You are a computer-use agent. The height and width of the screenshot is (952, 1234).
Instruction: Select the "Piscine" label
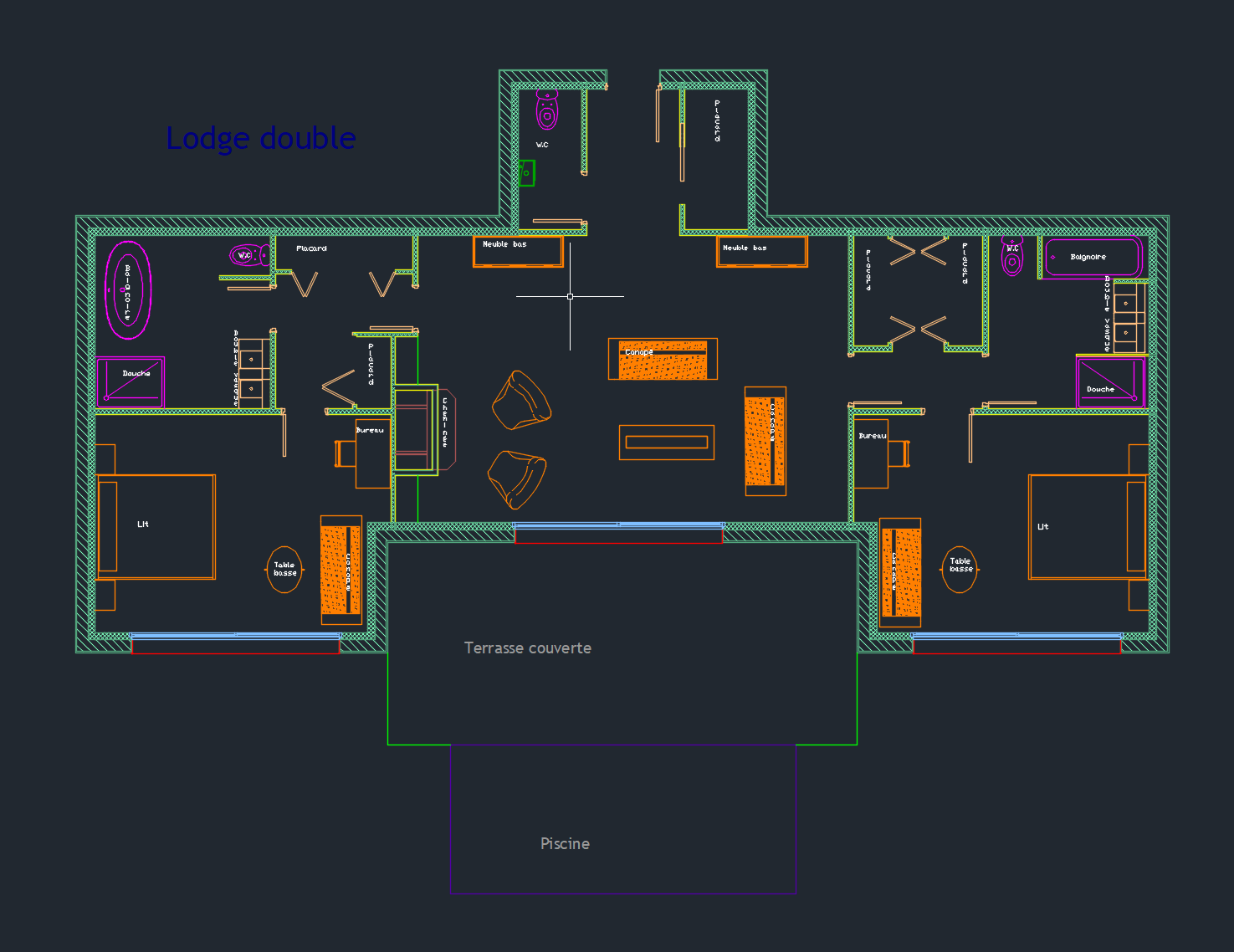click(565, 844)
